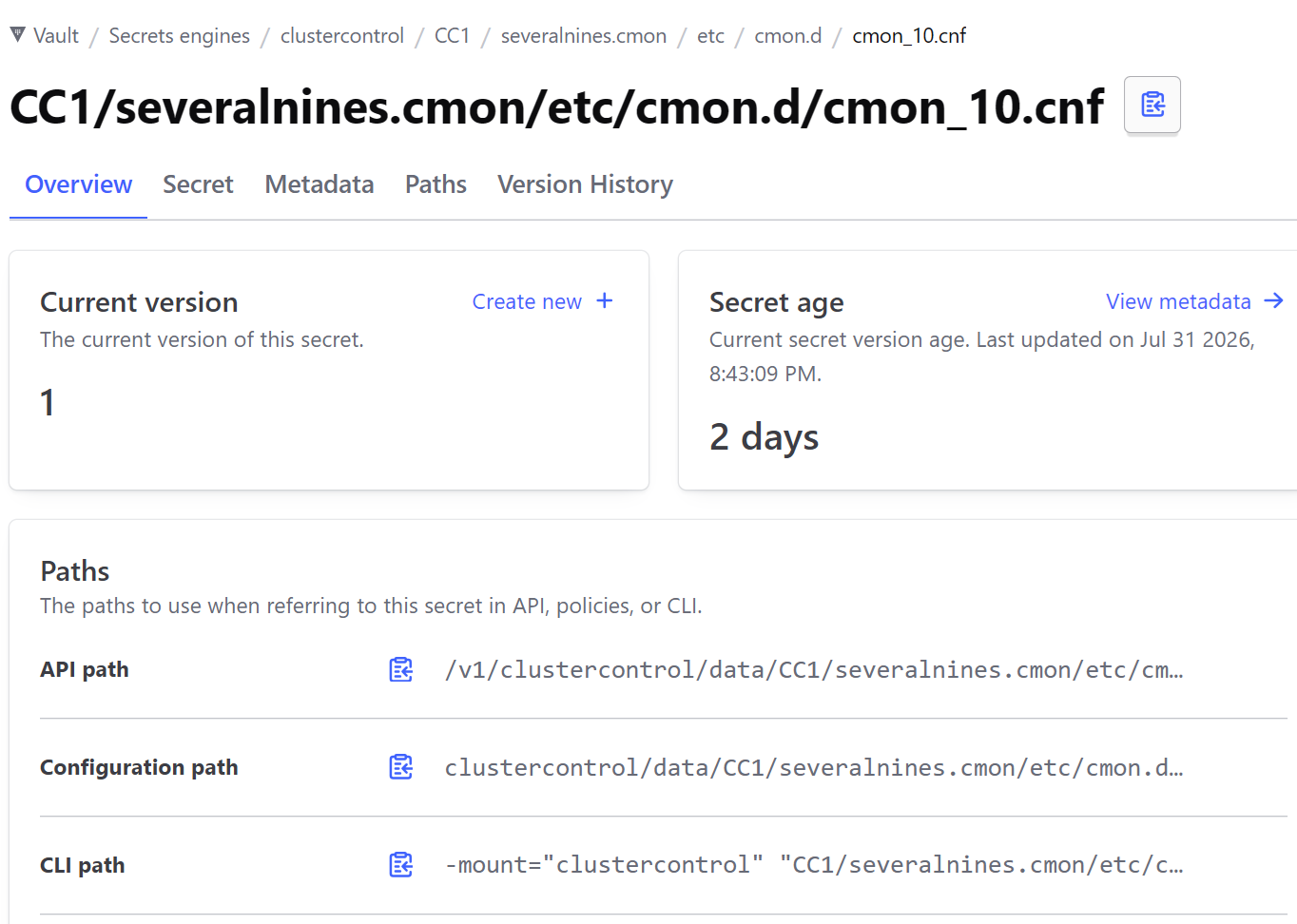Open the Version History tab
Screen dimensions: 1297x924
[585, 184]
